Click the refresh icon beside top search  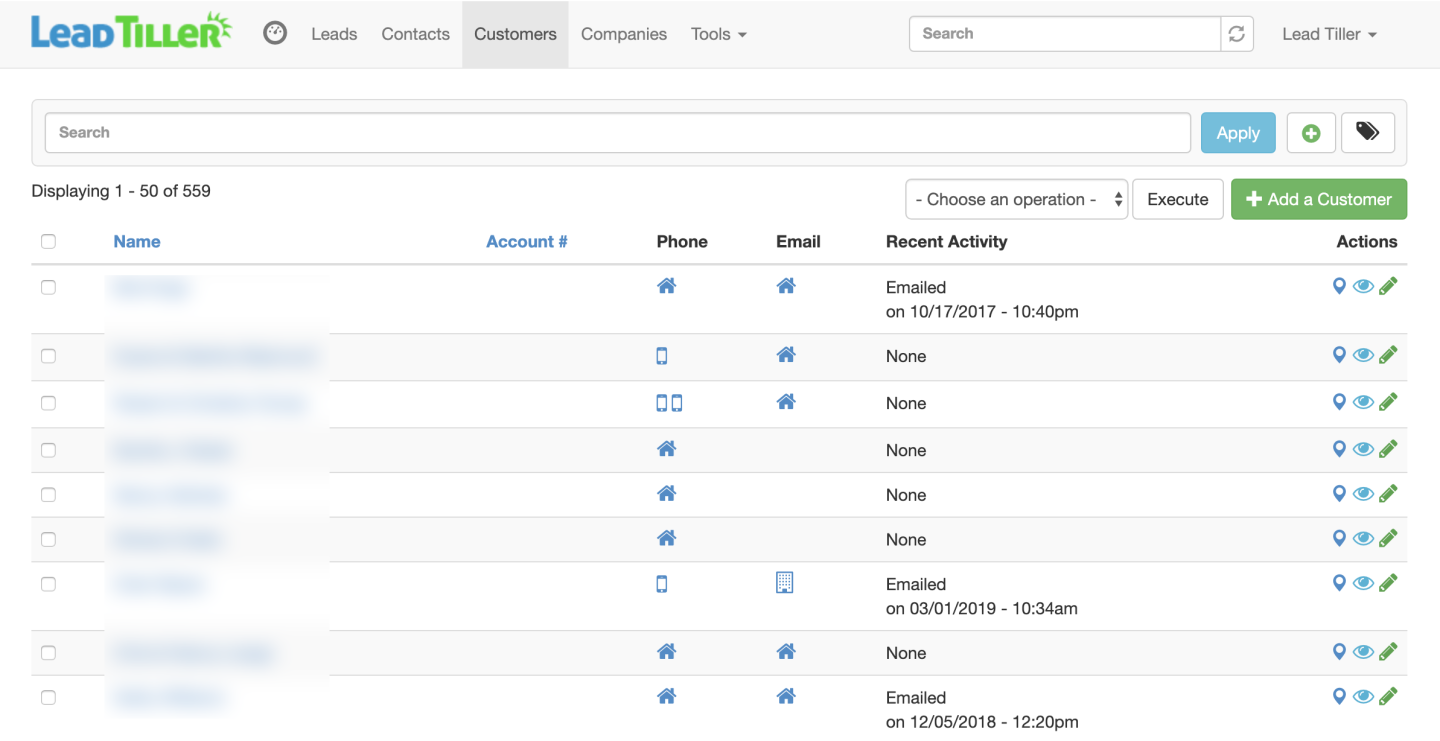click(x=1237, y=34)
